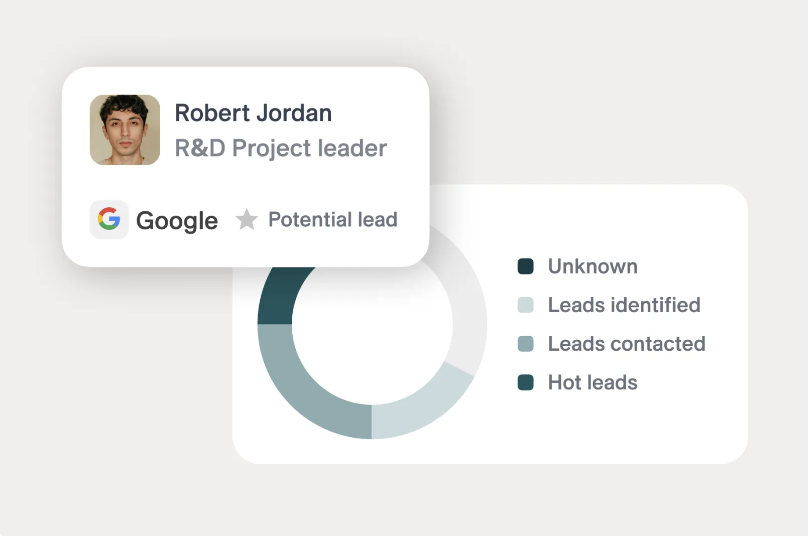Select the R&D Project leader title
The height and width of the screenshot is (536, 808).
click(x=281, y=148)
